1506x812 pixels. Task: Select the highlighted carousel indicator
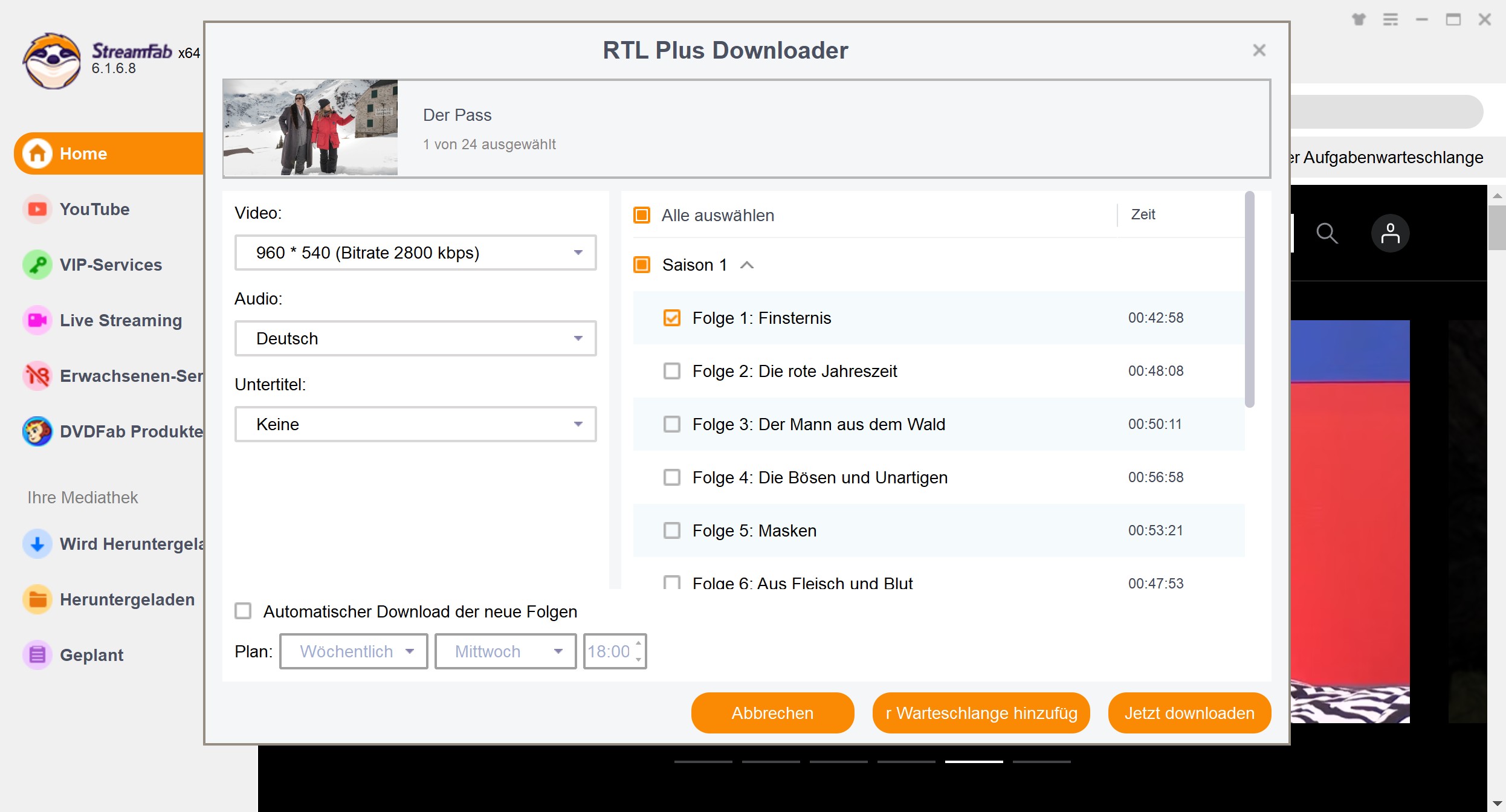[974, 761]
